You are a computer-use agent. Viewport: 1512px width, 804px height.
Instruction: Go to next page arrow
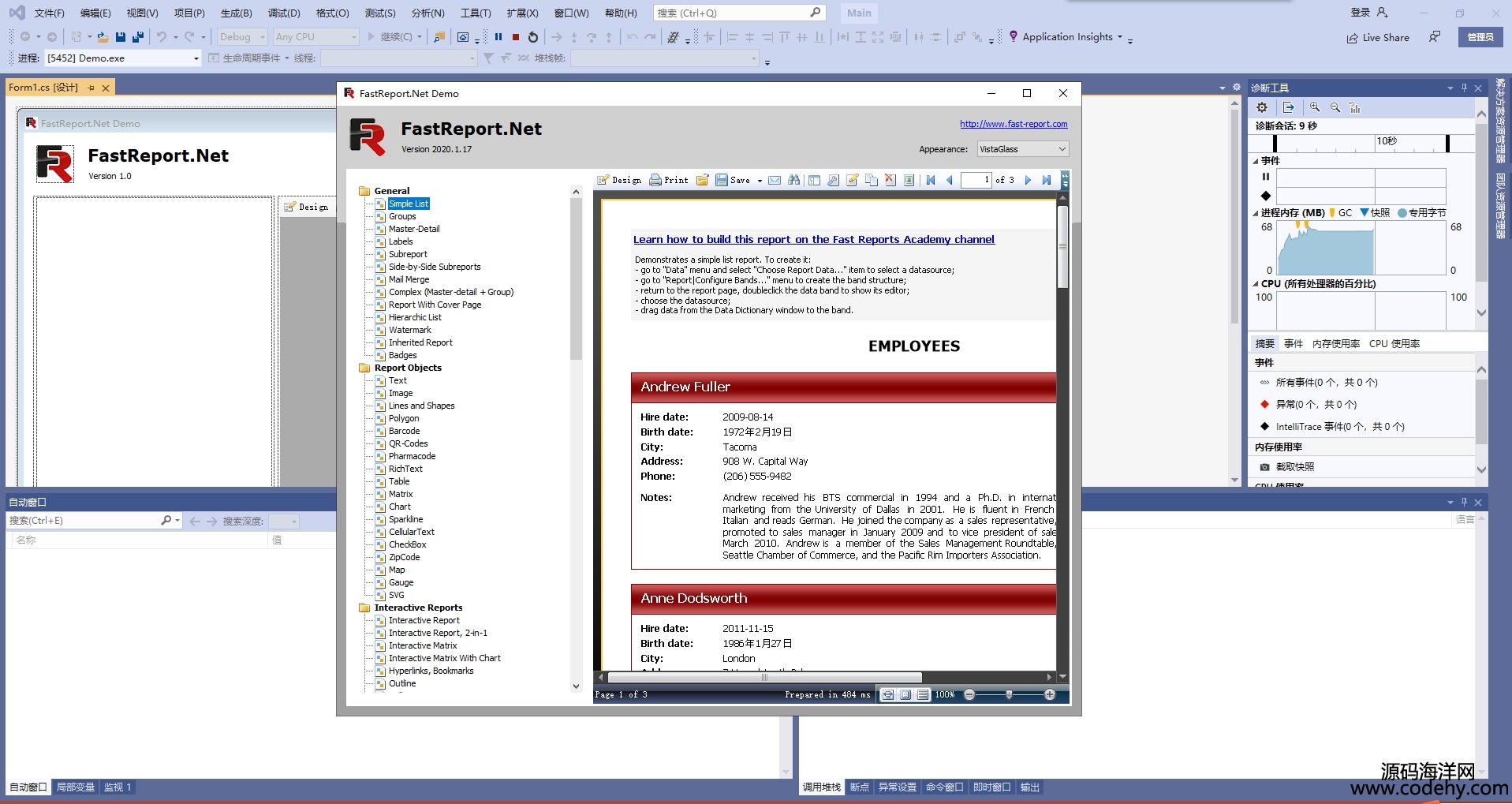pos(1028,180)
